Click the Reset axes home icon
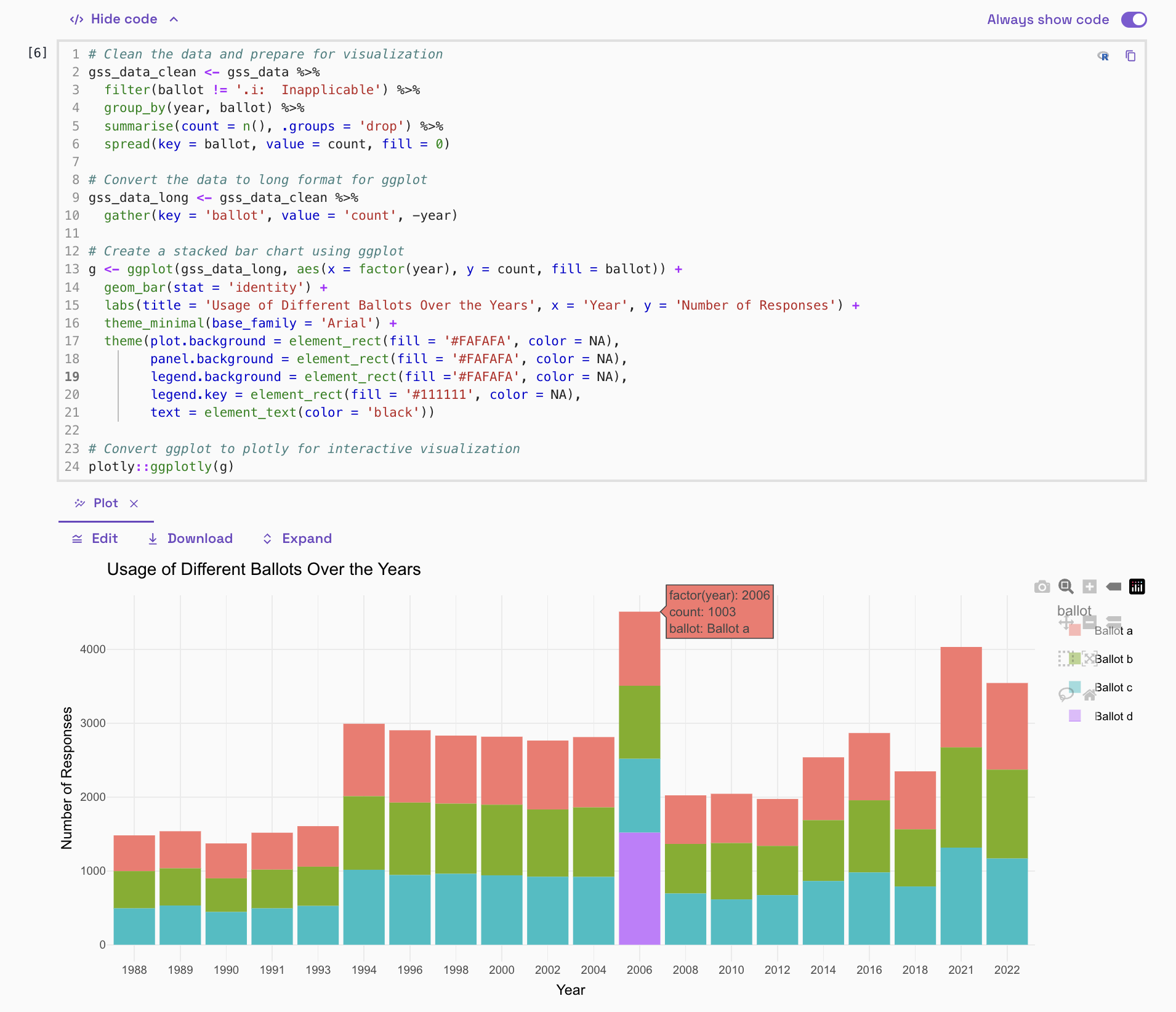The width and height of the screenshot is (1176, 1012). click(x=1089, y=695)
